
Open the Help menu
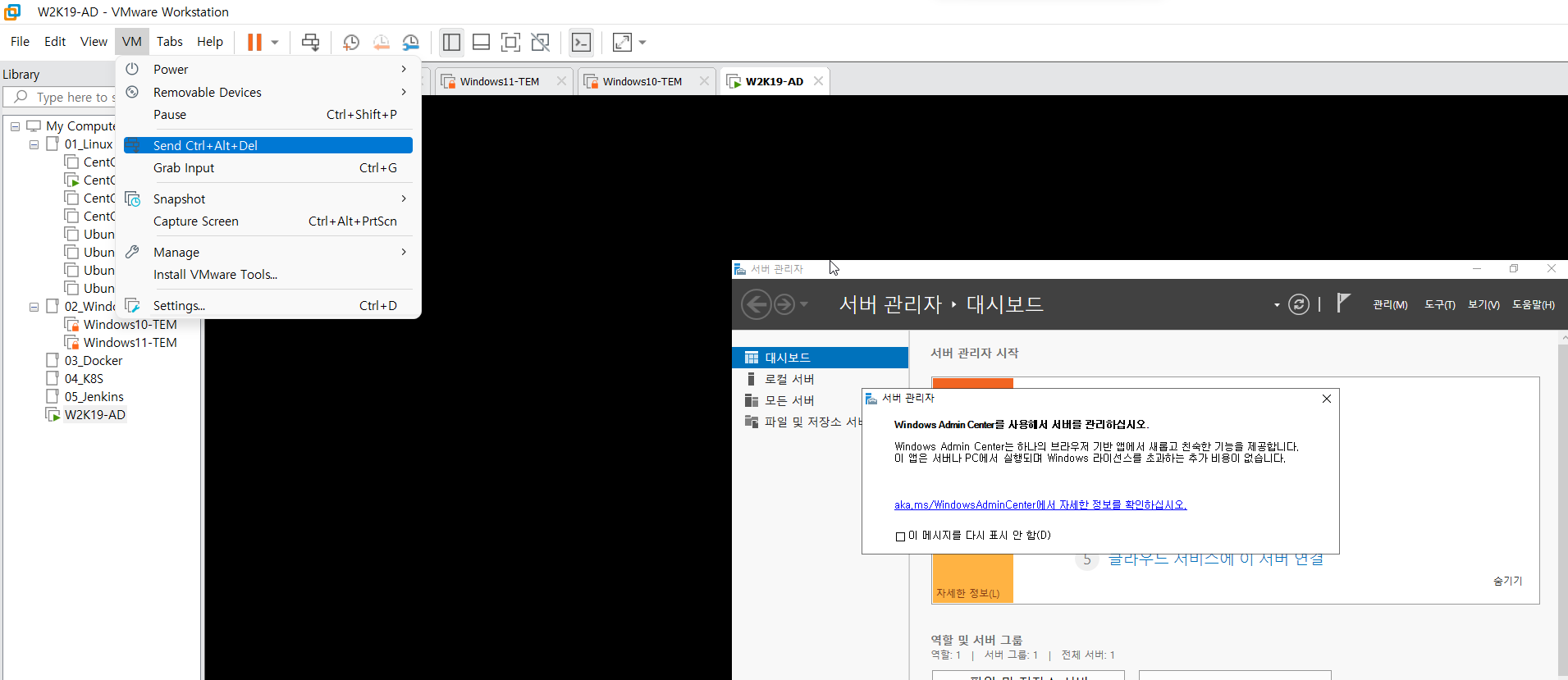click(x=210, y=42)
